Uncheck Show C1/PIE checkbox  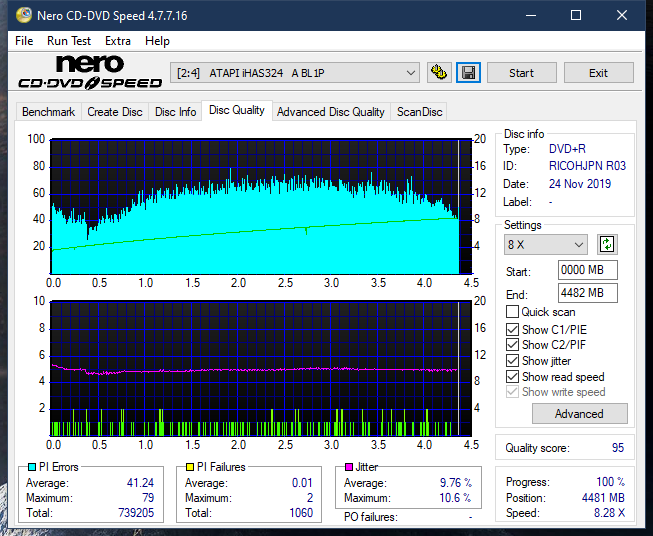512,329
